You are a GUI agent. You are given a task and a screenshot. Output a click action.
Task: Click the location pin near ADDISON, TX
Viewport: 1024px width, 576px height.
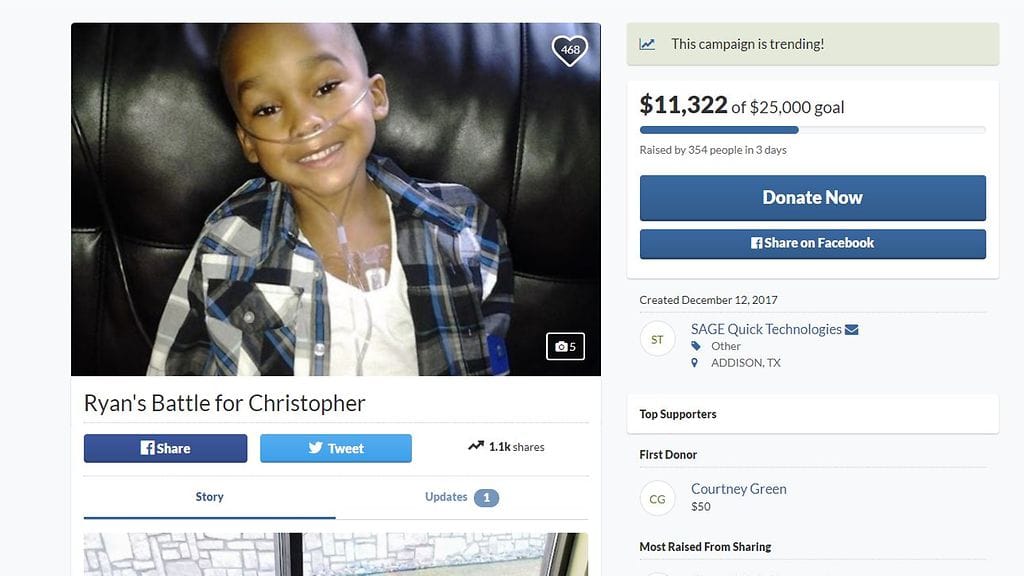(x=694, y=362)
